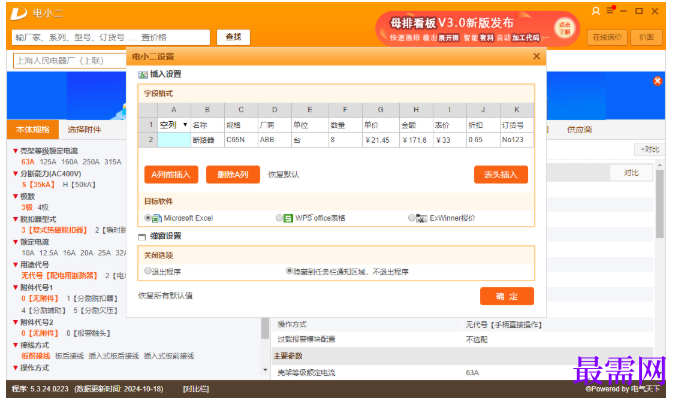Image resolution: width=685 pixels, height=402 pixels.
Task: Select the 63A frame current option
Action: 28,162
